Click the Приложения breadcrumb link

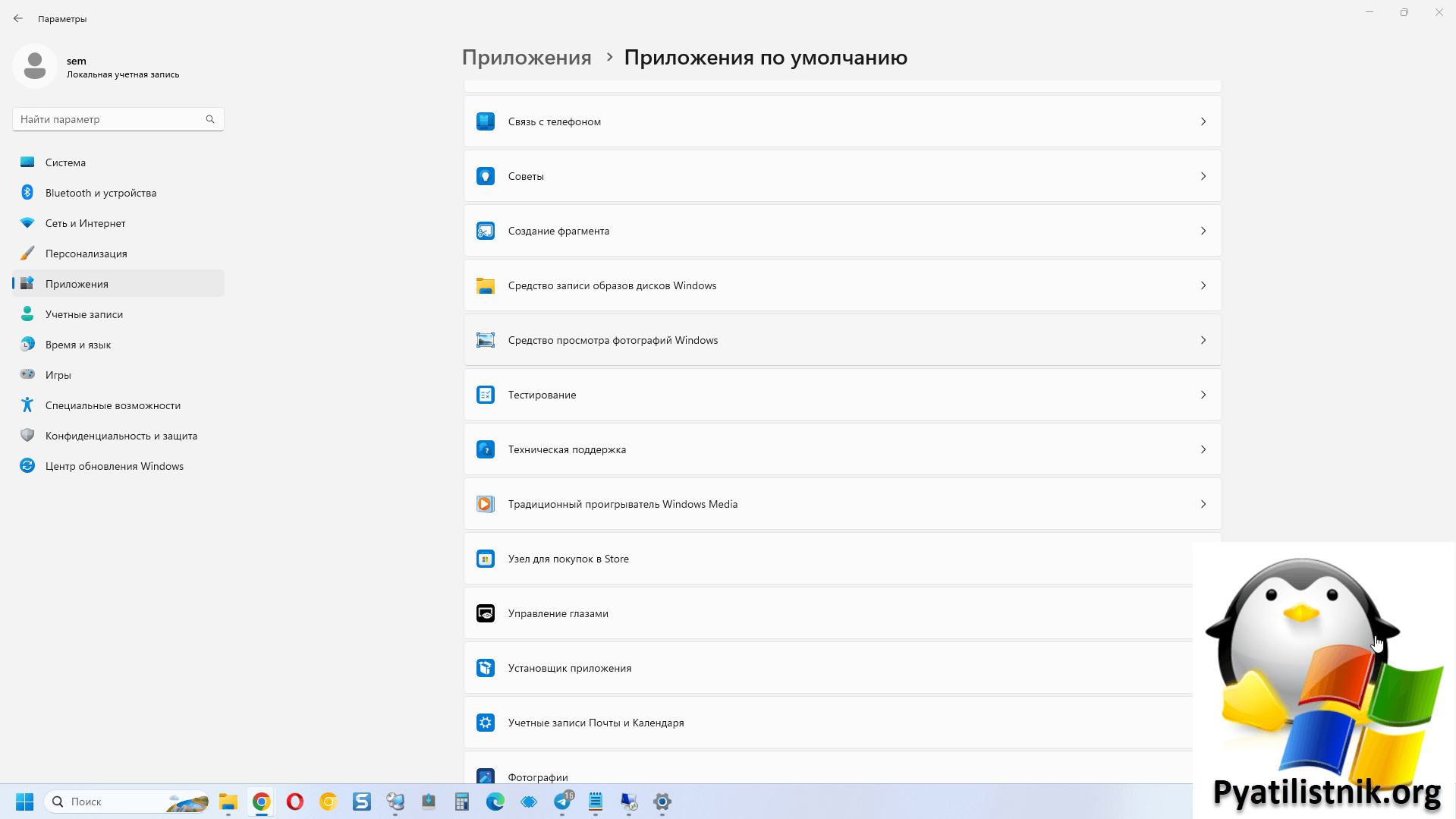[x=527, y=58]
